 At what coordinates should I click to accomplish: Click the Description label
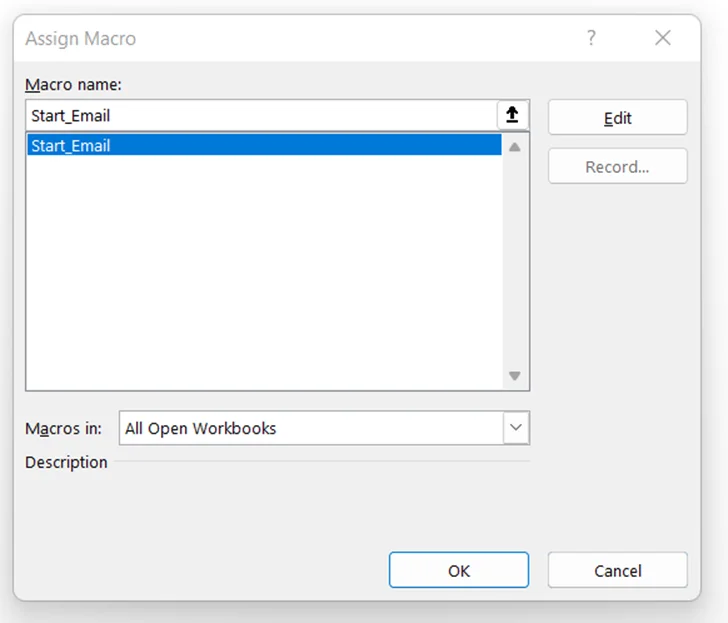[66, 462]
